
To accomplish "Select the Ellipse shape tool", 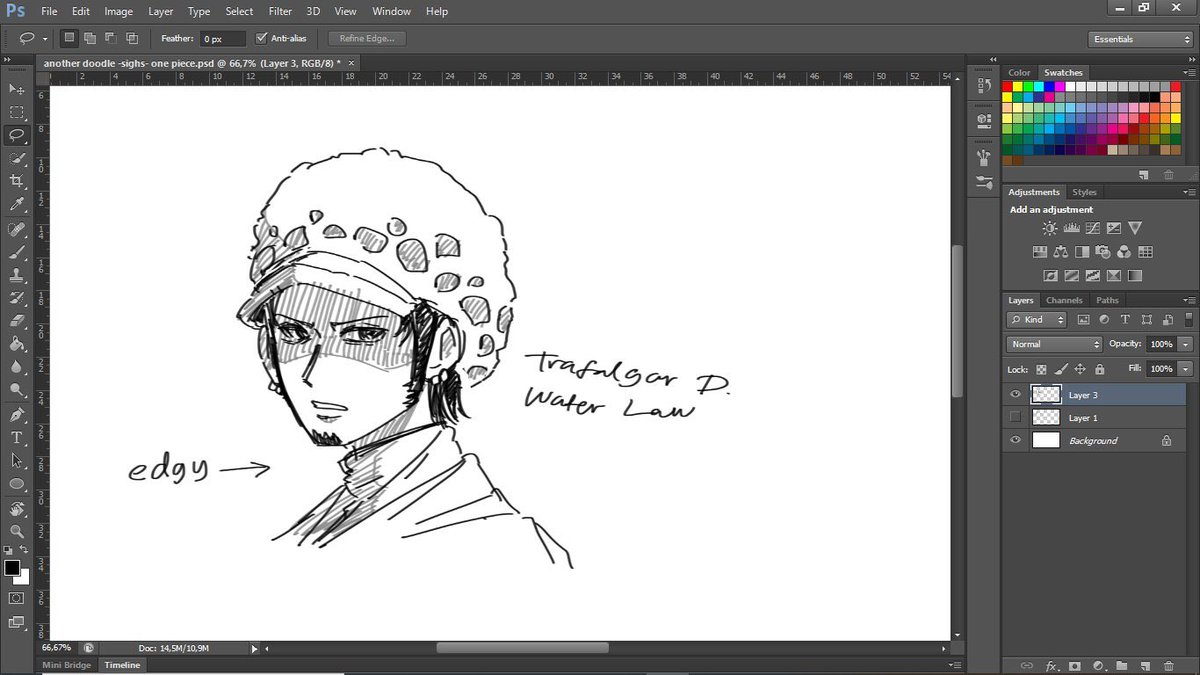I will [17, 484].
